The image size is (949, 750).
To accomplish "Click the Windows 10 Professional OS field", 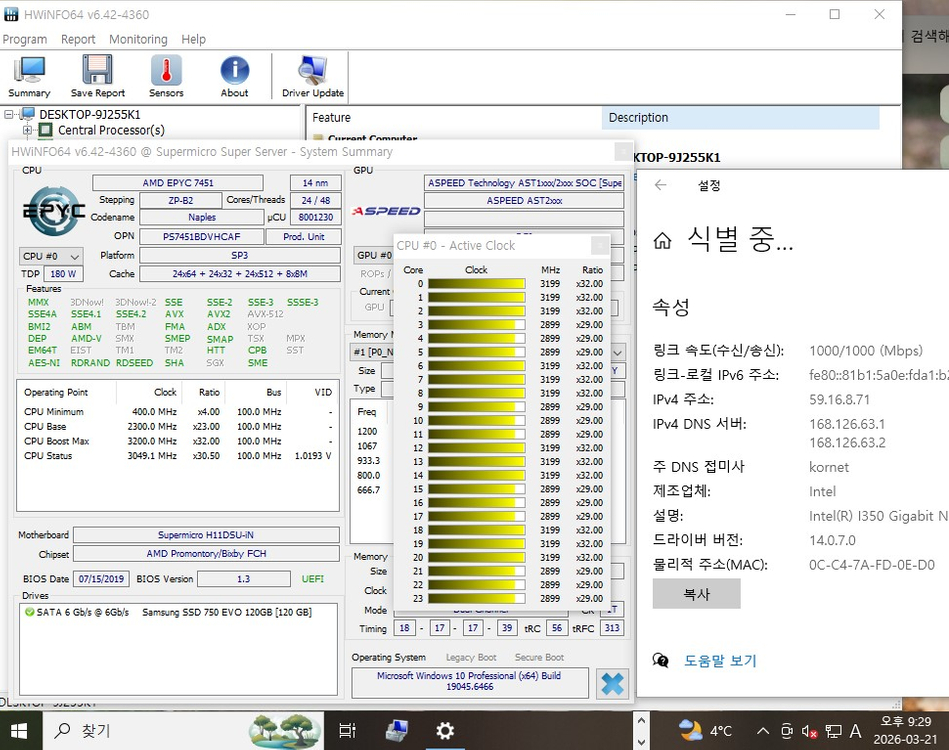I will pos(470,682).
